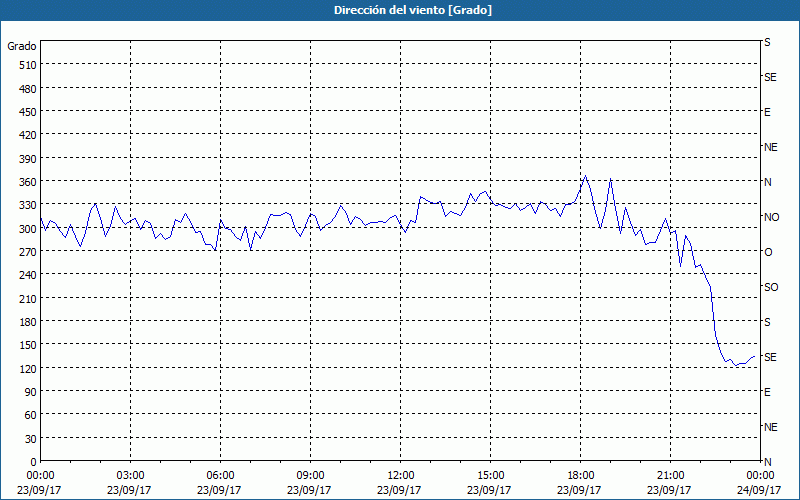Pick the 21:00 time label

pos(670,476)
